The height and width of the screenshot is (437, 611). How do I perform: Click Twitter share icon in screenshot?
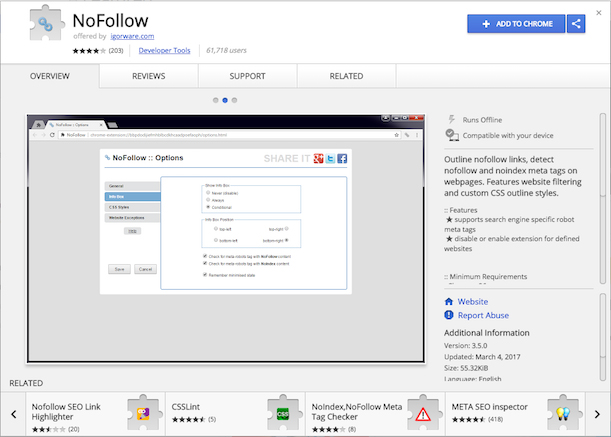[x=330, y=159]
